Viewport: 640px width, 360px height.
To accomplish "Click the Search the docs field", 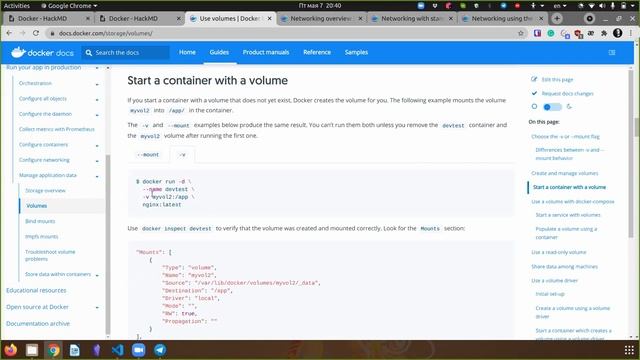I will pyautogui.click(x=126, y=53).
